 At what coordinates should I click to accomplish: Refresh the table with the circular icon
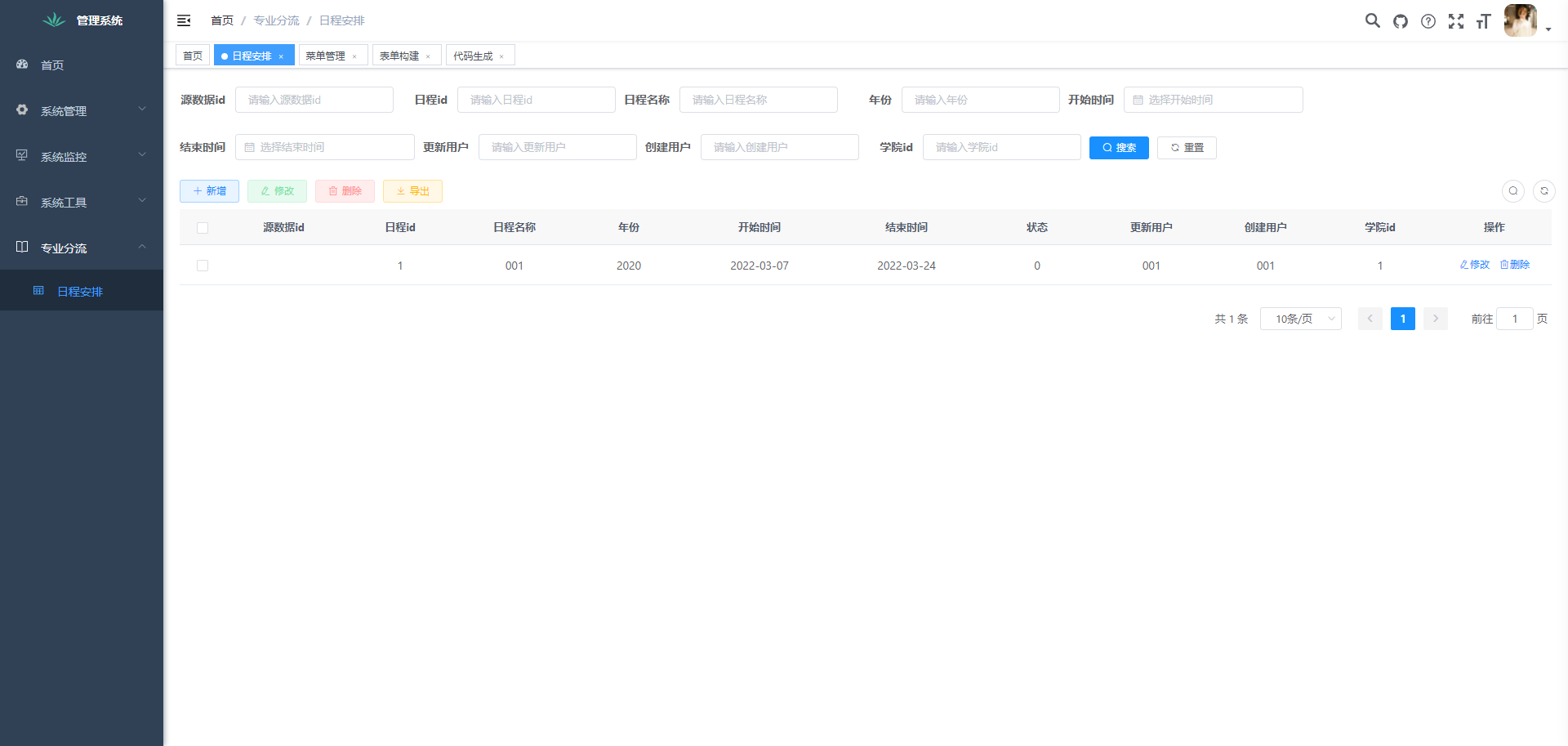[x=1544, y=191]
